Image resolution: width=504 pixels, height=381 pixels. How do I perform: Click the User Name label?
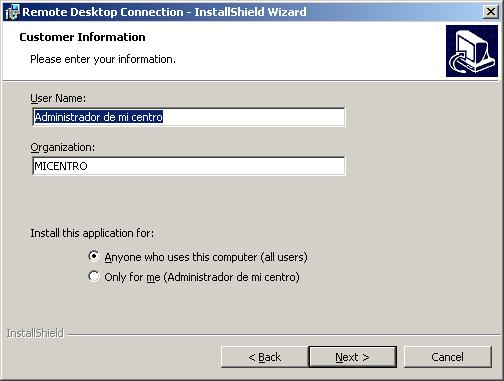pyautogui.click(x=58, y=98)
